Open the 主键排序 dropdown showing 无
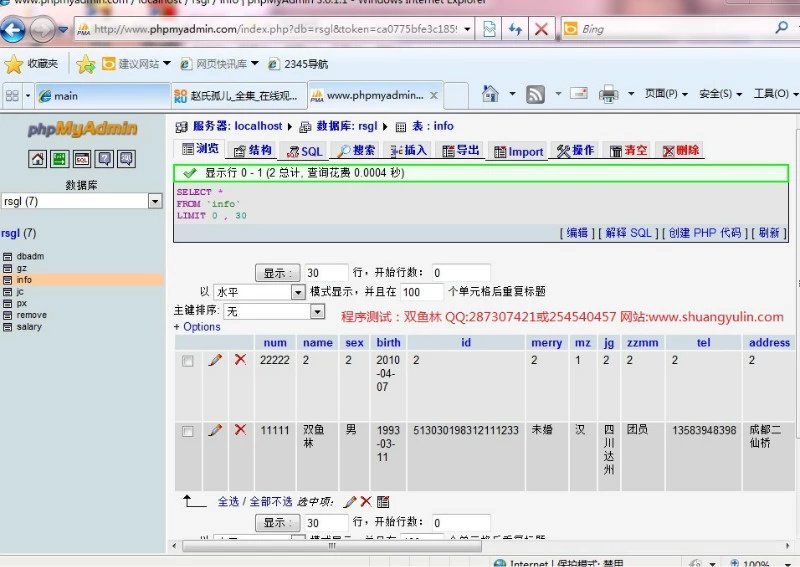The image size is (800, 567). [317, 311]
